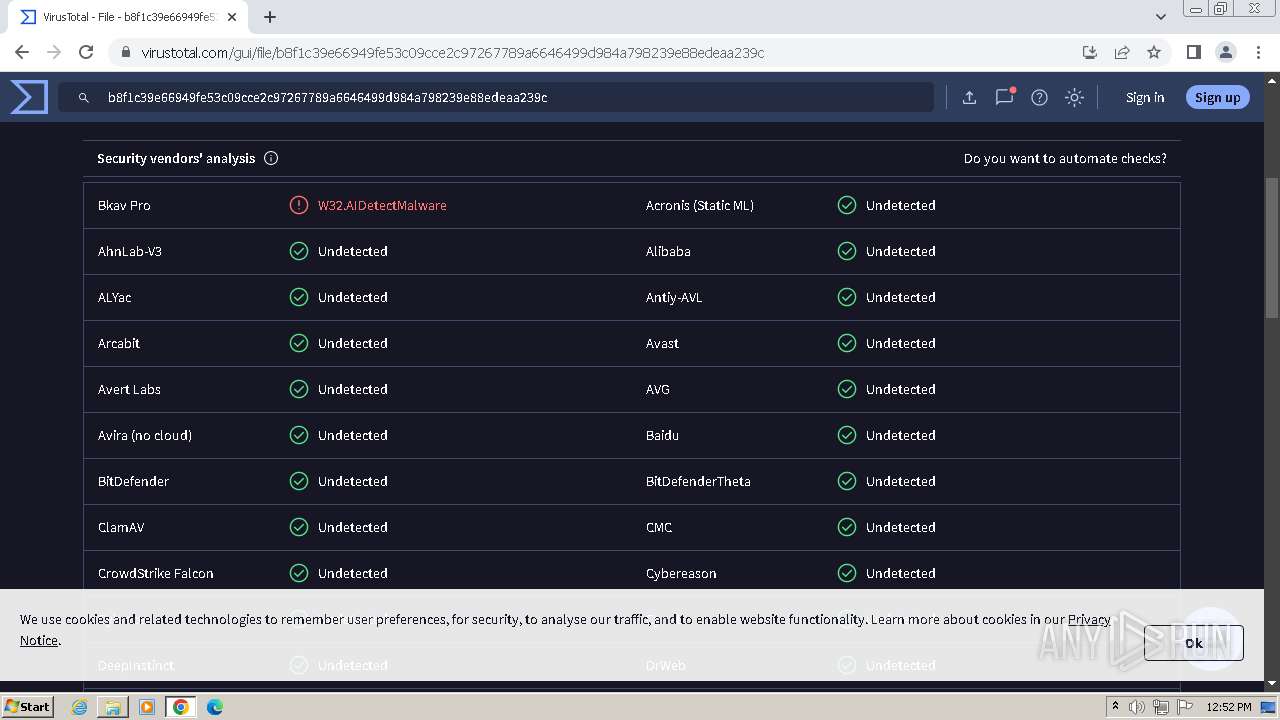Click the BitDefenderTheta vendor name
Image resolution: width=1280 pixels, height=720 pixels.
point(698,481)
